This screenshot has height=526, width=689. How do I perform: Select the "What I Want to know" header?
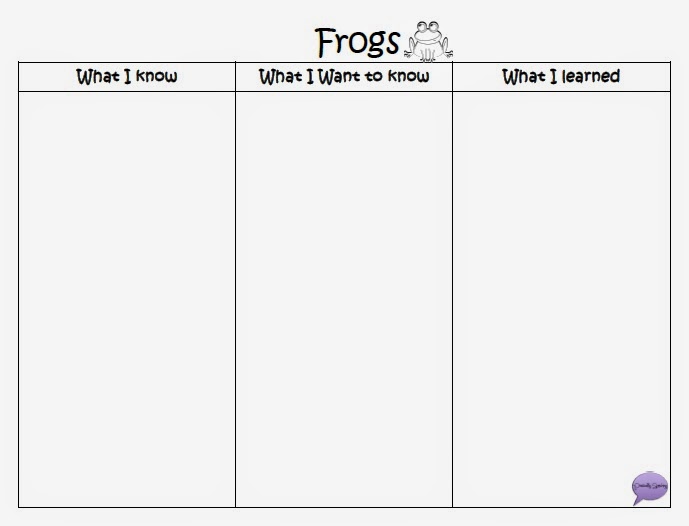(344, 76)
